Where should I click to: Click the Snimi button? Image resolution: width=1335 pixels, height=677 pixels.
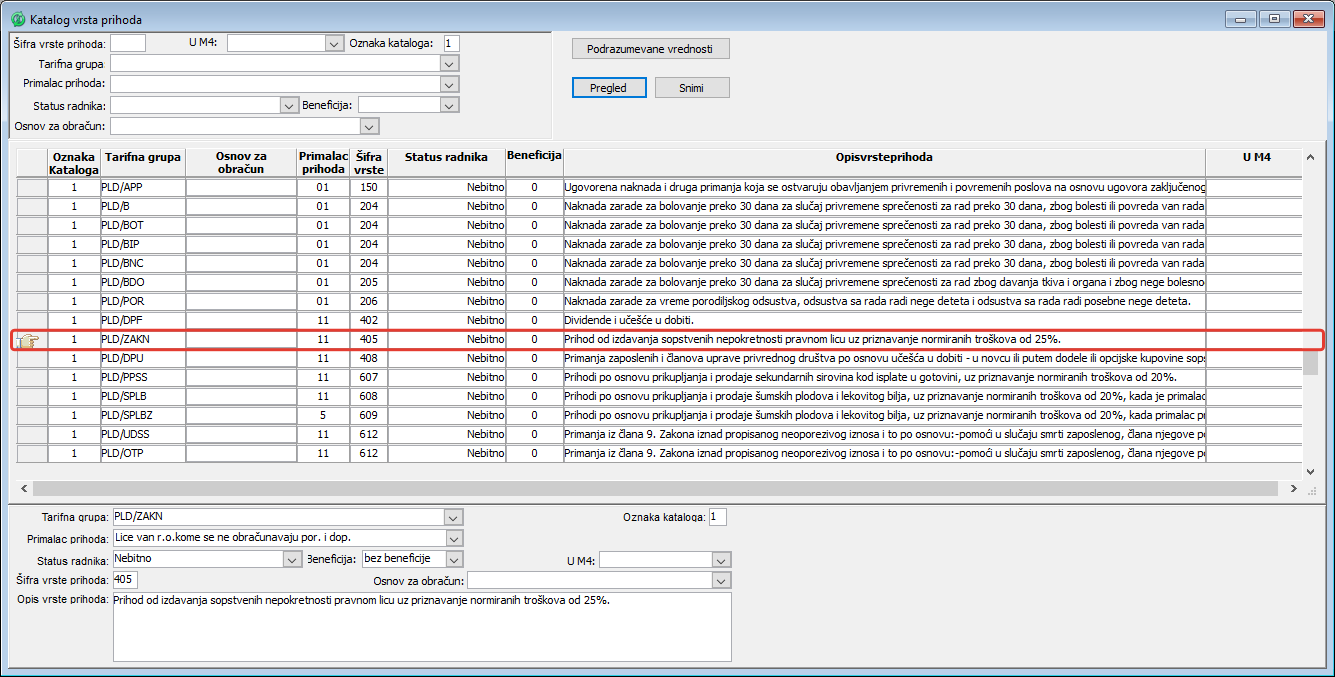[x=691, y=88]
